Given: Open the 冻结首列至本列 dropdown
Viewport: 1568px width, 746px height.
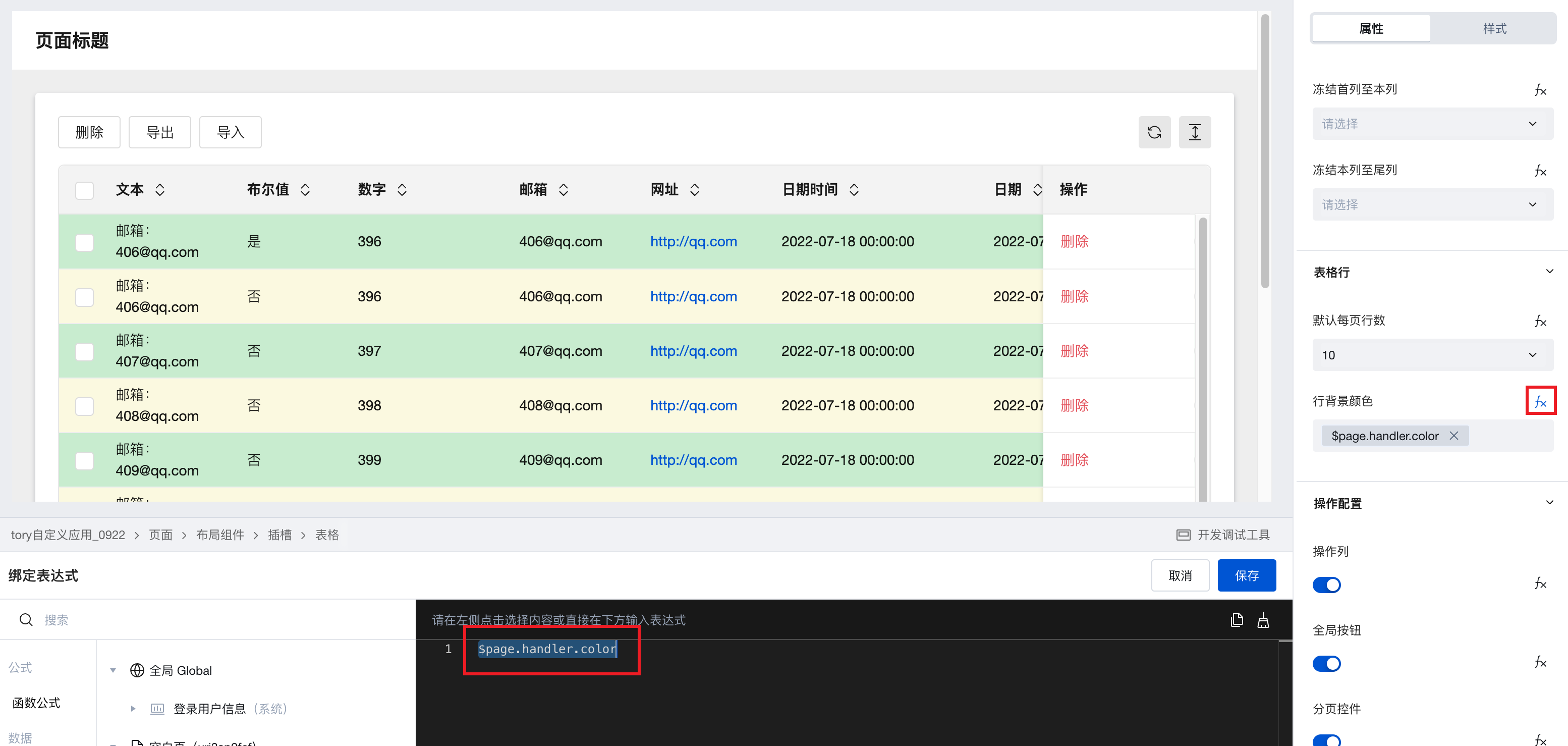Looking at the screenshot, I should (x=1432, y=124).
